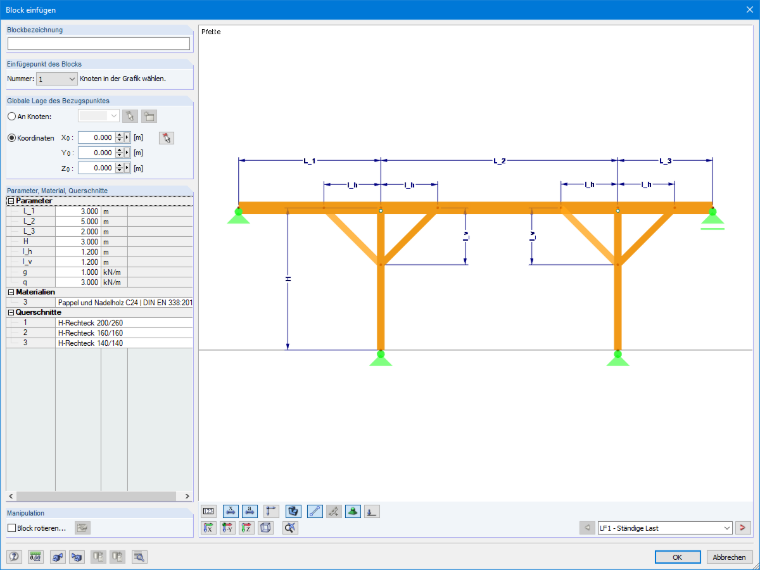Click scrollbar right arrow under parameter table

(187, 496)
